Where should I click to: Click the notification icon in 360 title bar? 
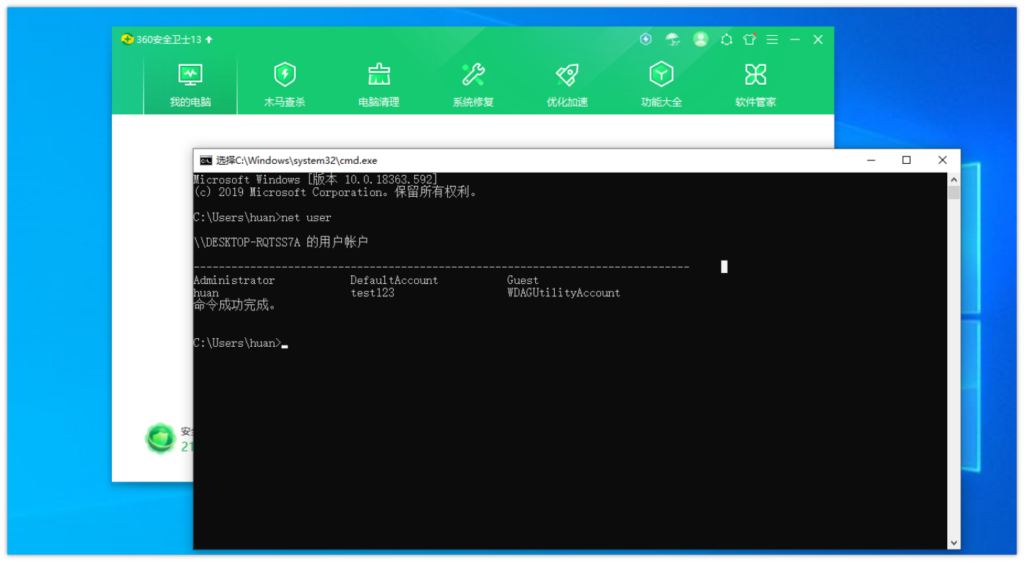[726, 40]
